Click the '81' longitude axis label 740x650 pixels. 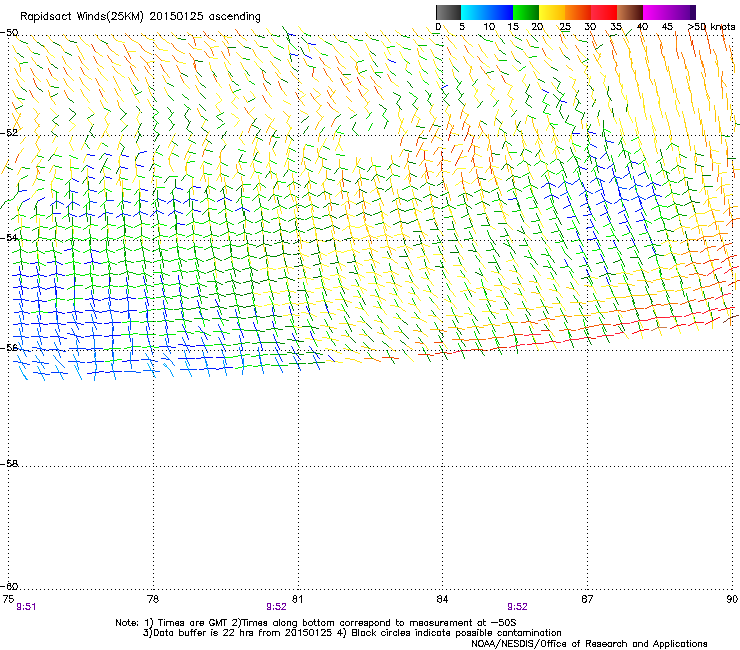[x=297, y=599]
